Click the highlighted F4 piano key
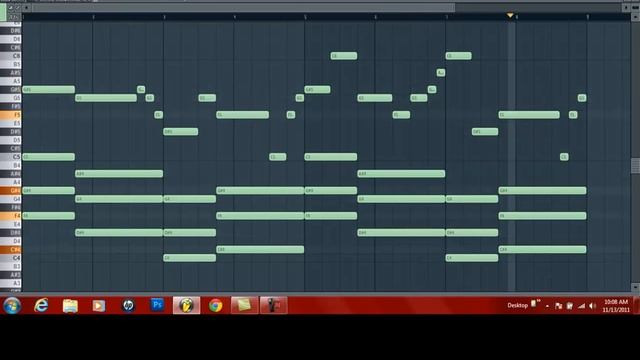The height and width of the screenshot is (360, 640). pyautogui.click(x=11, y=216)
